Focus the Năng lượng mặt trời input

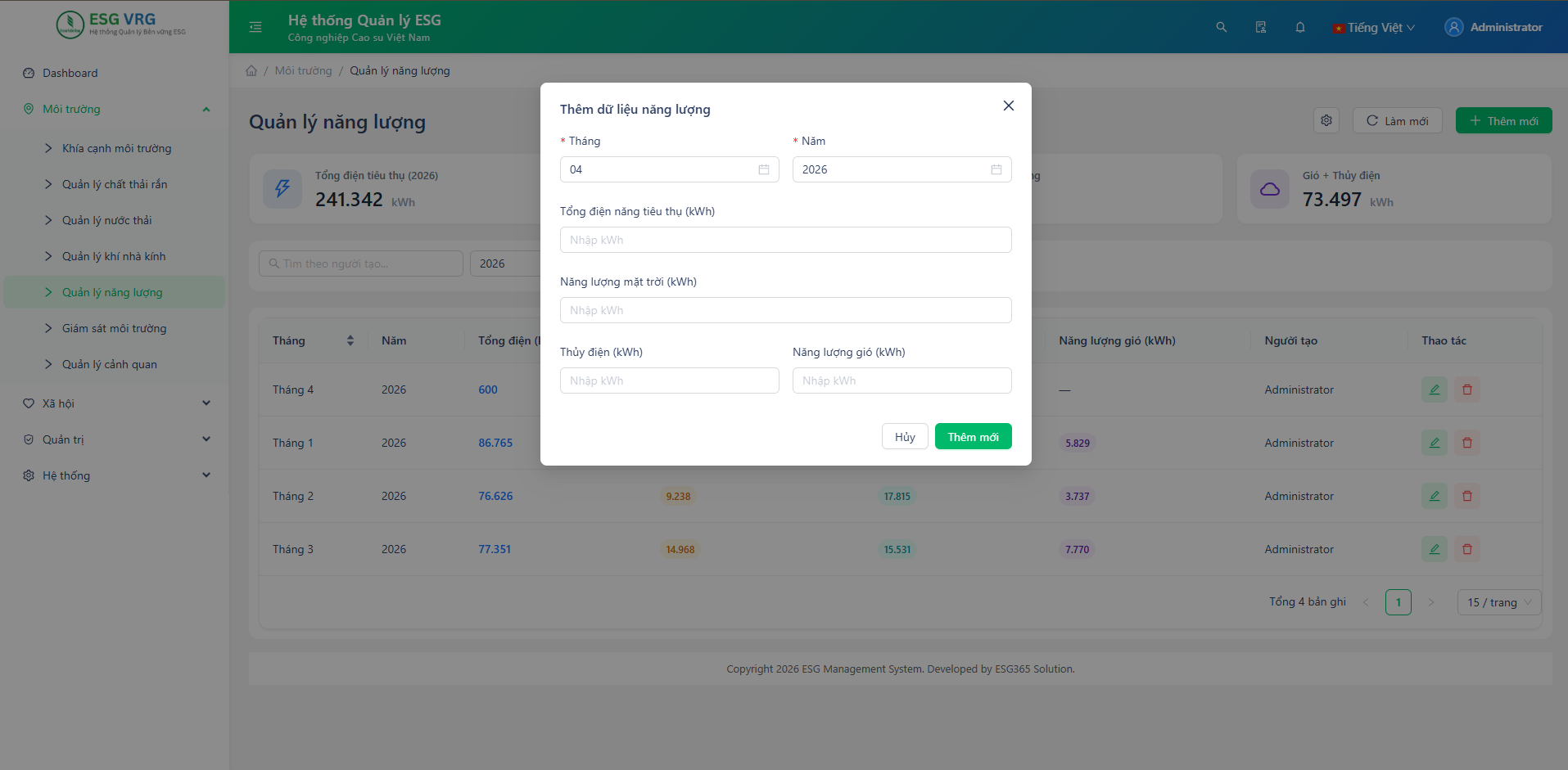click(x=786, y=310)
